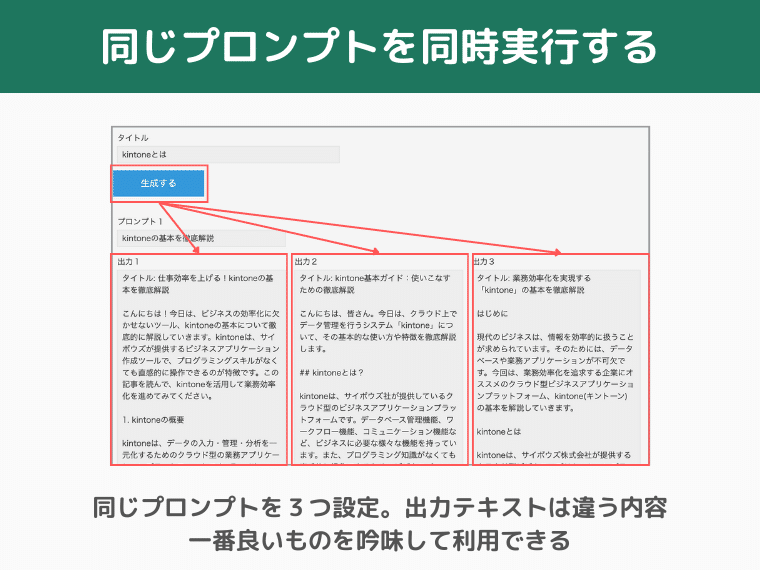Click inside the 出力1 text area
The height and width of the screenshot is (570, 760).
point(199,367)
